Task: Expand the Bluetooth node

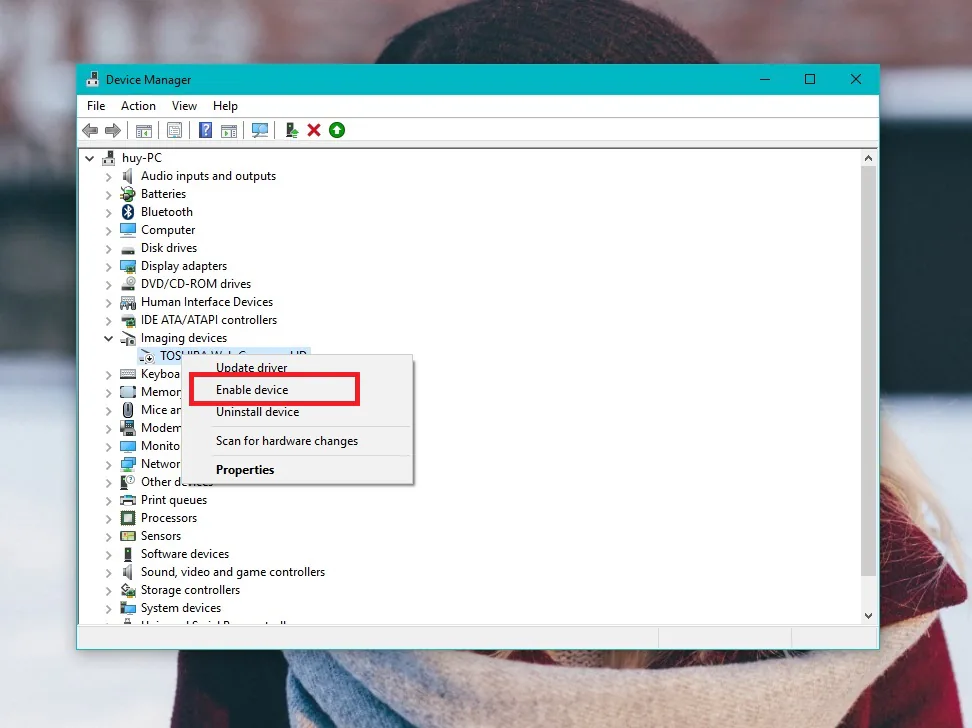Action: (108, 213)
